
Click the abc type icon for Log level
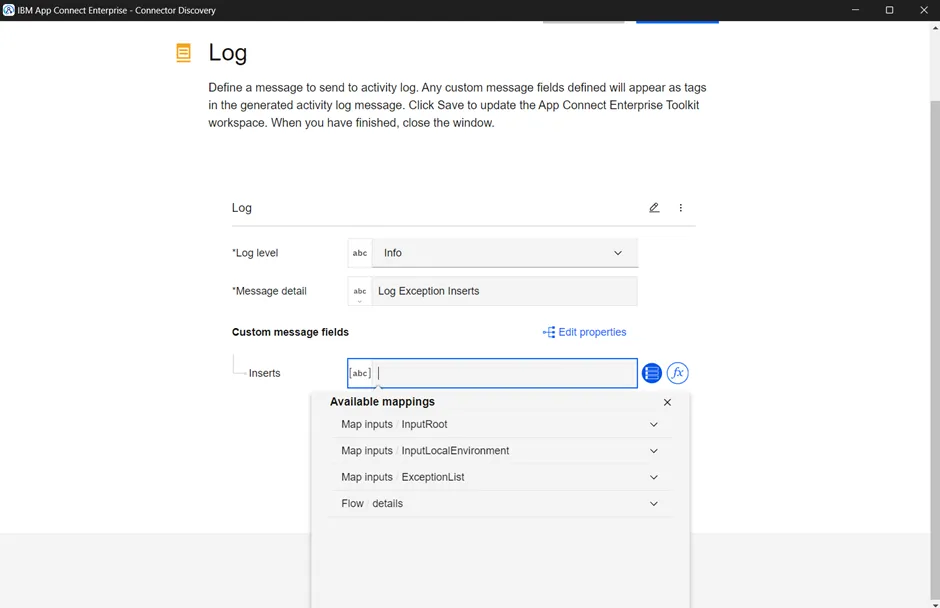[360, 253]
